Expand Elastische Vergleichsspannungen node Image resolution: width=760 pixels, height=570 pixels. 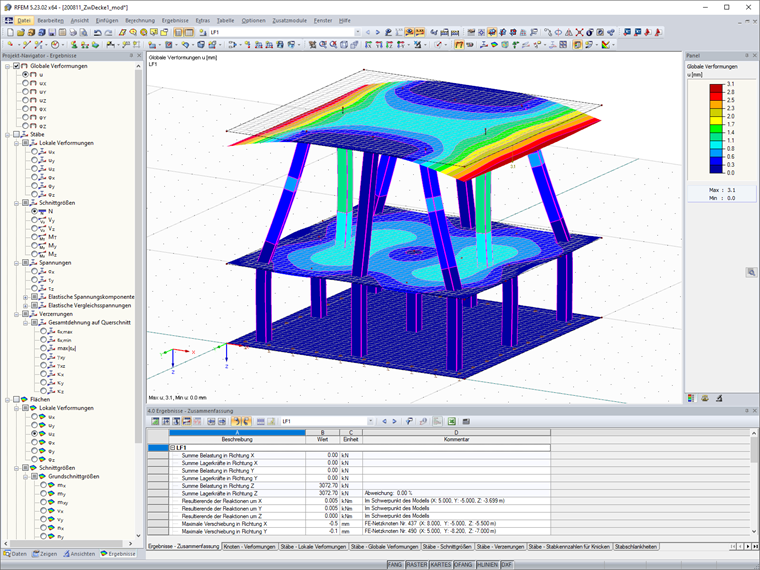(25, 305)
